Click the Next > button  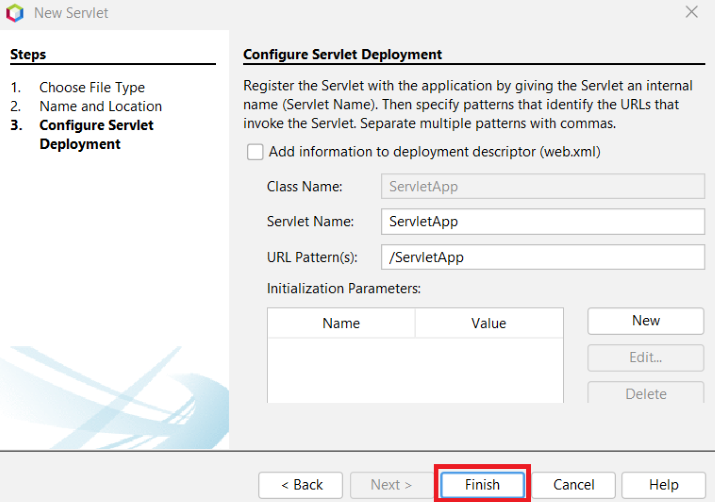(391, 485)
